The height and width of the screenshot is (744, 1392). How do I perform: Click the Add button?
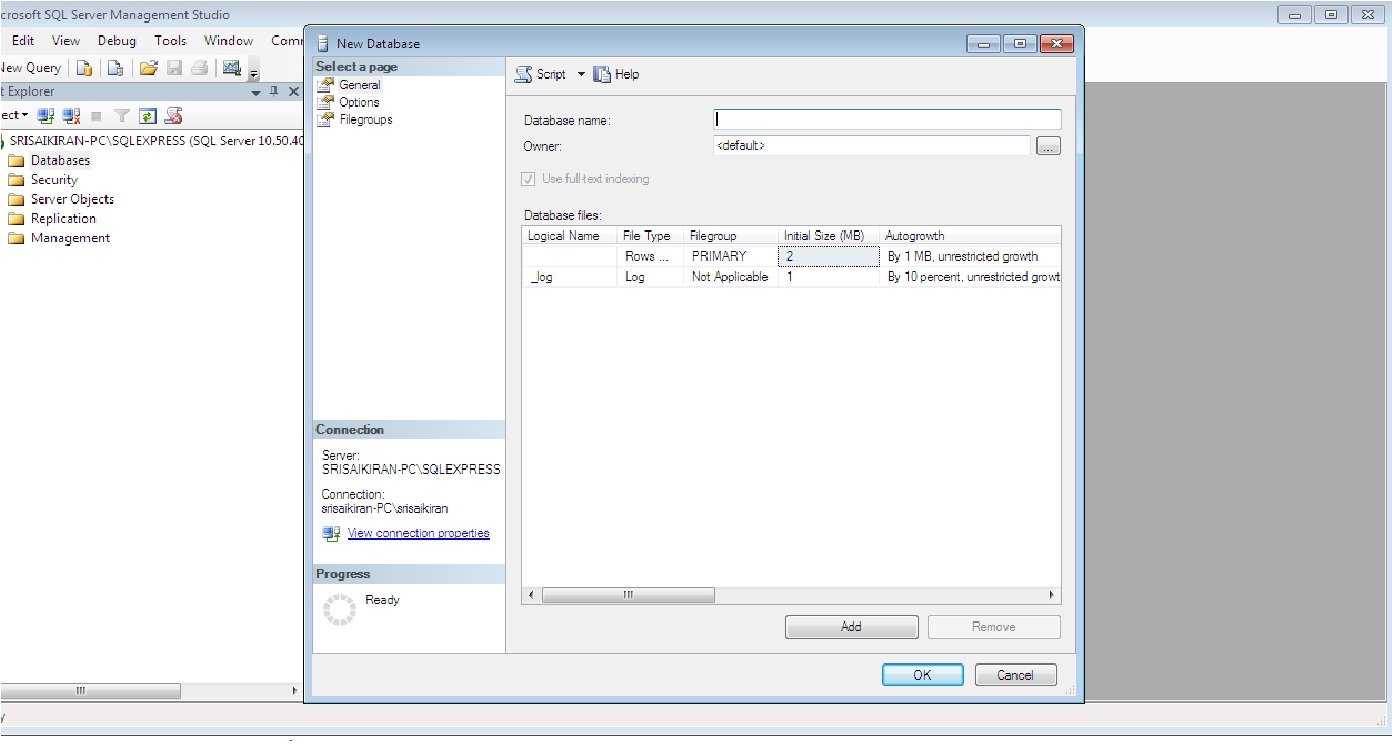851,627
